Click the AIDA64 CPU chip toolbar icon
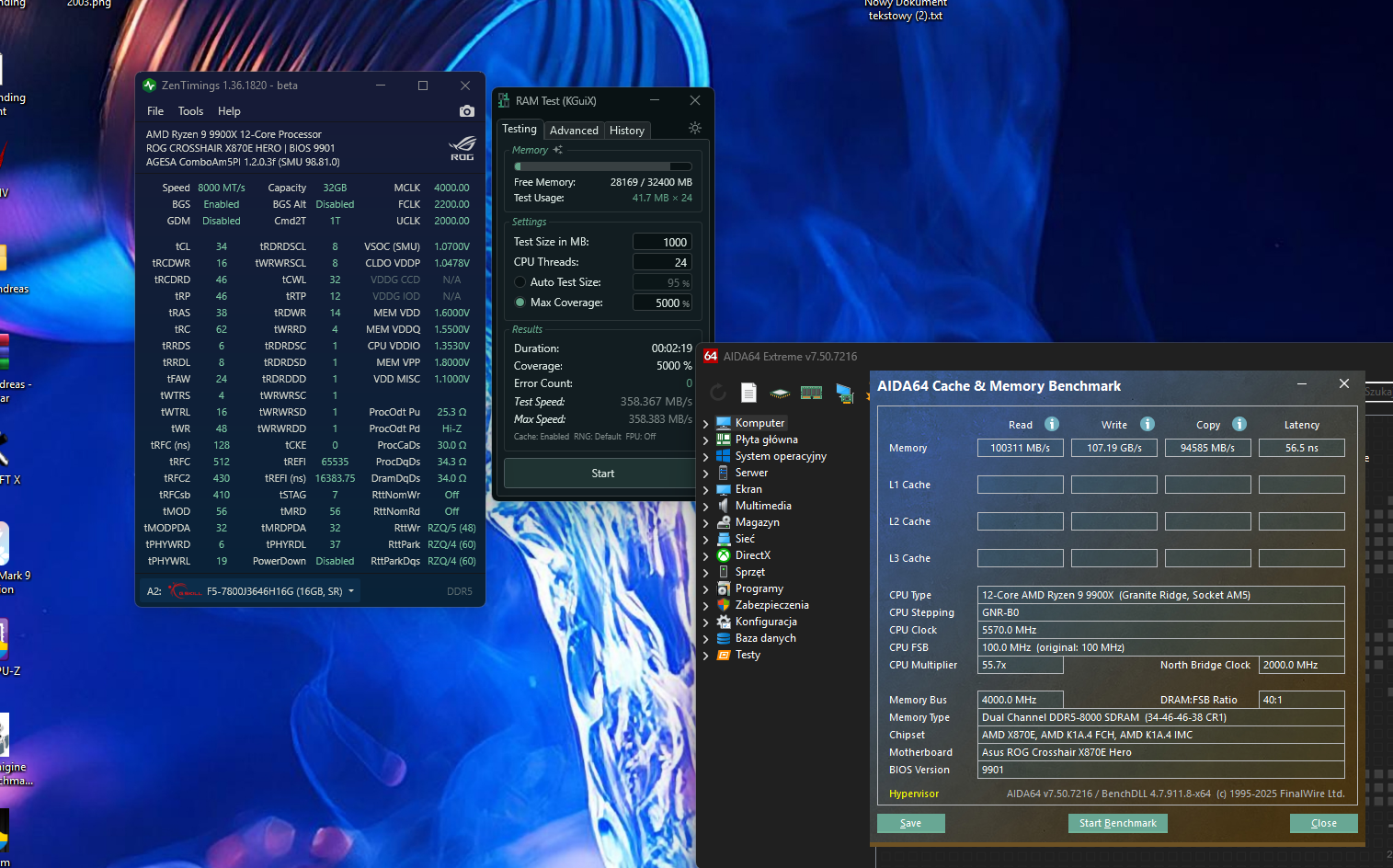 (x=780, y=393)
